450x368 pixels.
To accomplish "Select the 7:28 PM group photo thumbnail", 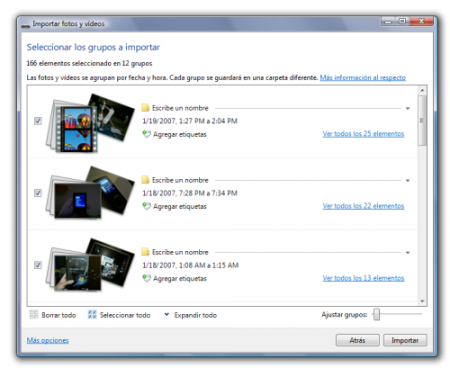I will click(x=78, y=200).
